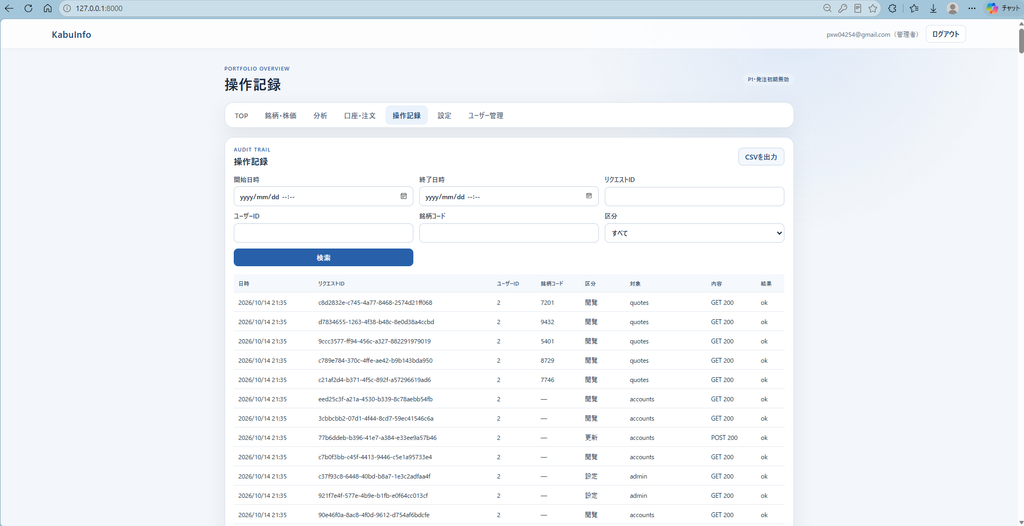
Task: Click request ID 77b6ddeb-b396-41e7-a384-e33ee9a57b46
Action: pyautogui.click(x=377, y=438)
